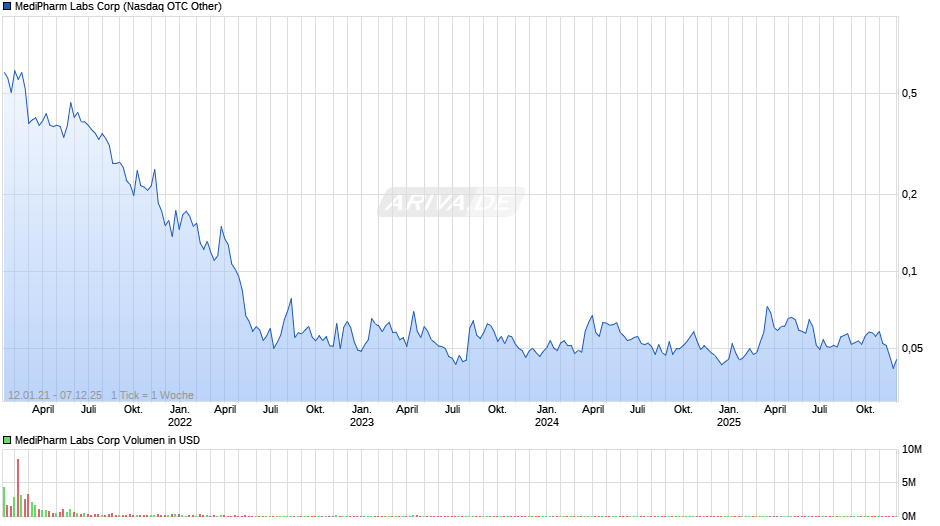
Task: Click the 'Okt.' label right before 'Jan. 2025'
Action: point(683,410)
